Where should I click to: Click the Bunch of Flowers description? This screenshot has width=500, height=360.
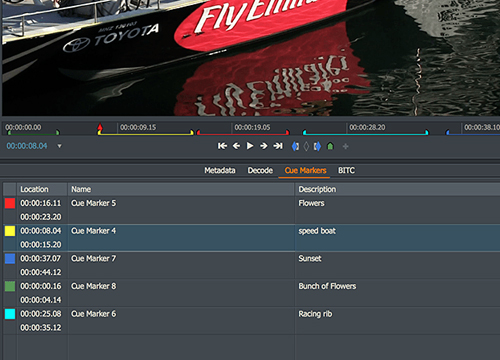(x=398, y=293)
